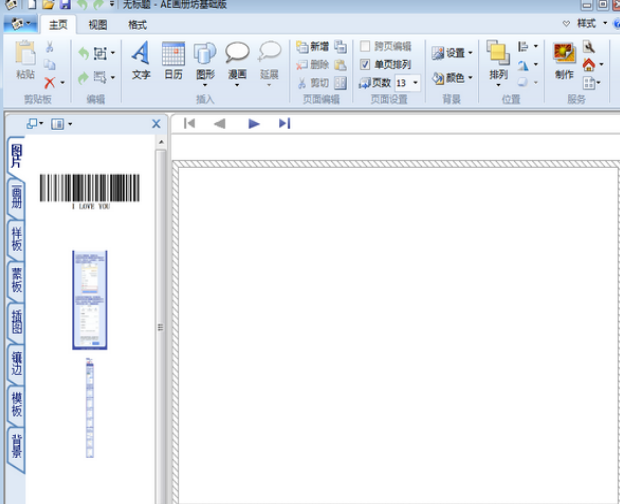Select the 漫画 speech bubble tool

coord(237,59)
